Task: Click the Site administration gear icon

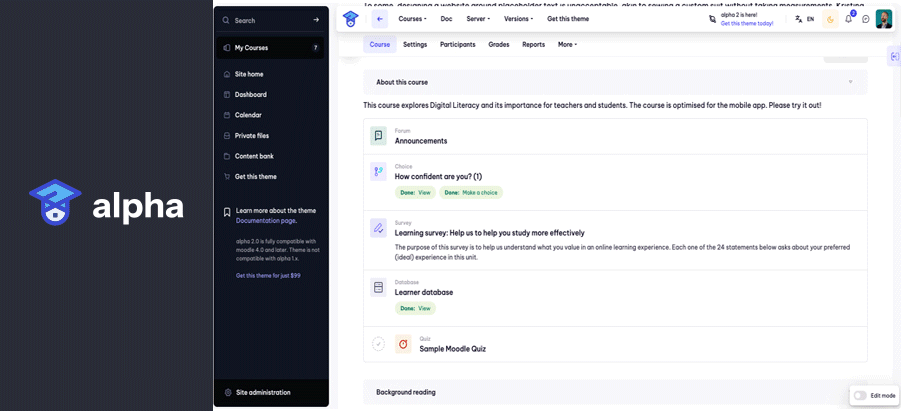Action: coord(228,393)
